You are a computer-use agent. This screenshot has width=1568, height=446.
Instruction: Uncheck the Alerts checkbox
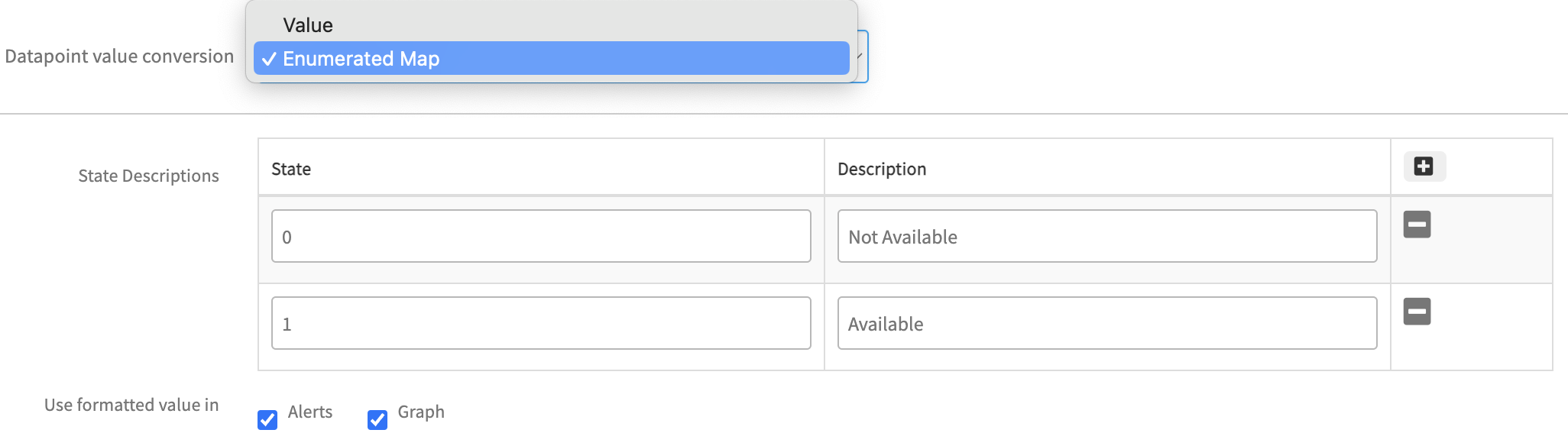click(x=267, y=420)
